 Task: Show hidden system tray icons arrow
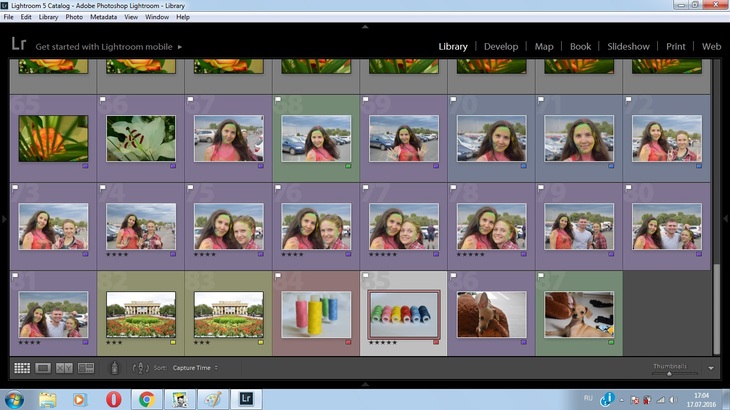pos(622,400)
